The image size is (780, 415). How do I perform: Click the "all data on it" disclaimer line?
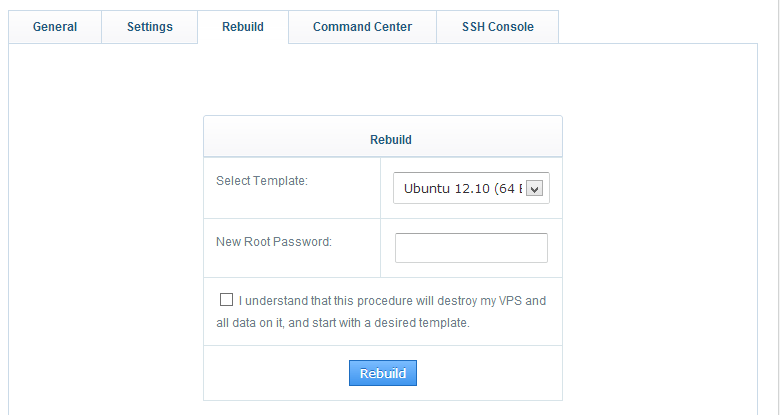343,323
